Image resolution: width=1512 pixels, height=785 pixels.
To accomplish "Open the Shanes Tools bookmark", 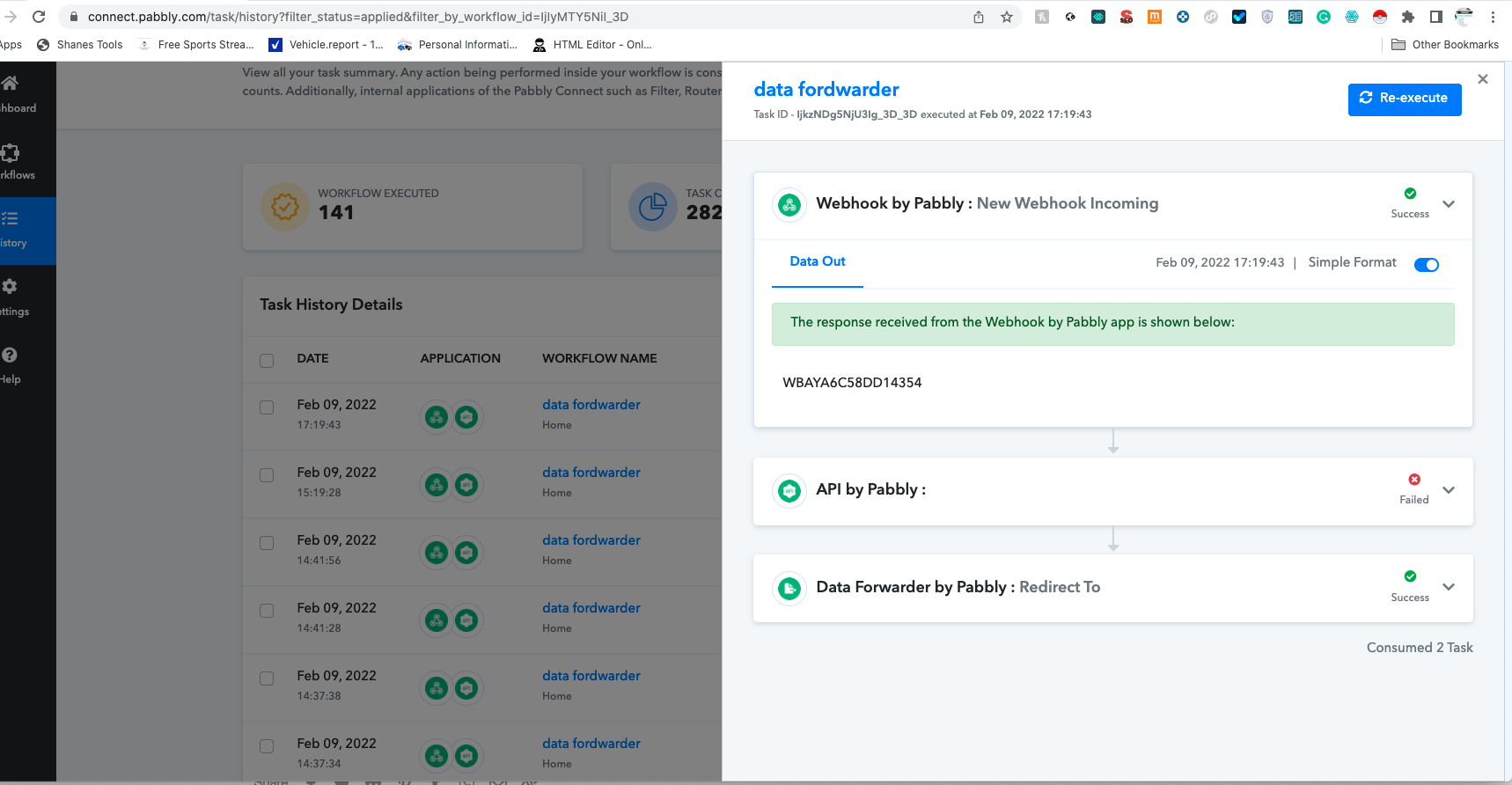I will coord(80,45).
